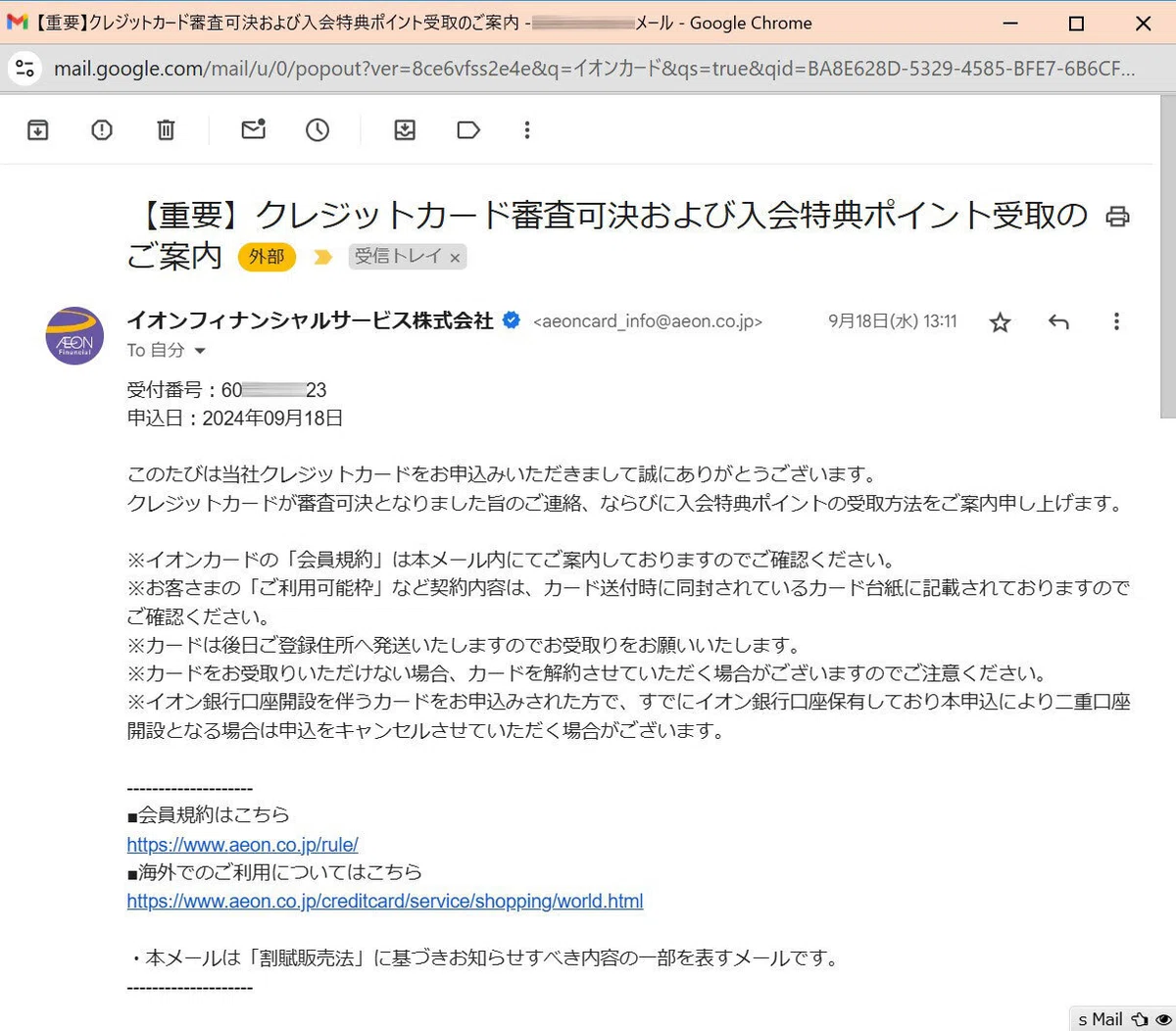Open the creditcard/service/shopping/world.html link
The width and height of the screenshot is (1176, 1031).
pyautogui.click(x=385, y=901)
